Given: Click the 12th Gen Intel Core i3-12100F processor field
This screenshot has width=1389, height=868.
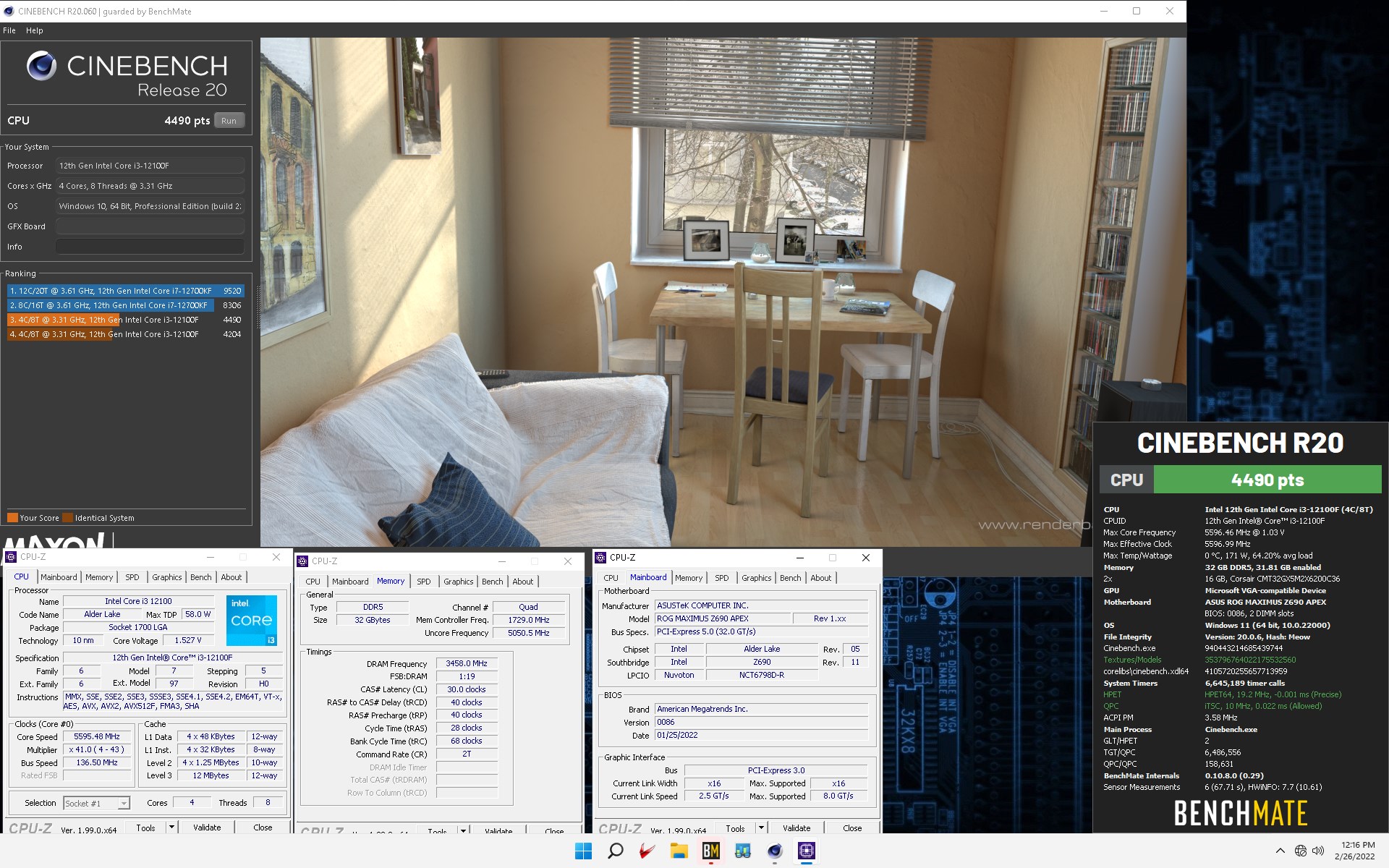Looking at the screenshot, I should [150, 166].
